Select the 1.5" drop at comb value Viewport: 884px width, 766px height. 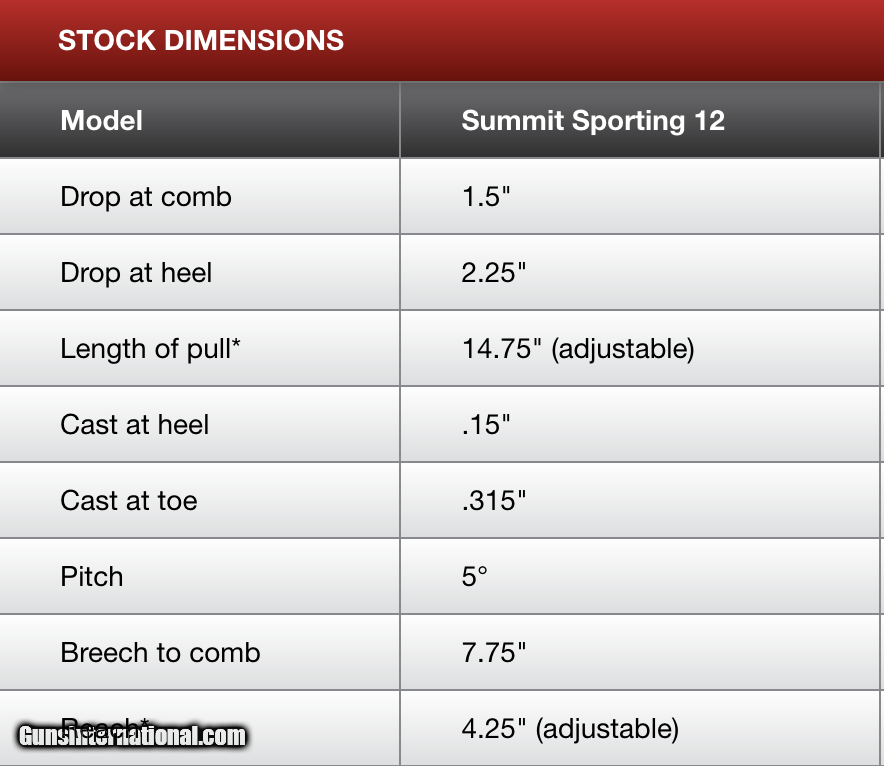click(x=486, y=197)
